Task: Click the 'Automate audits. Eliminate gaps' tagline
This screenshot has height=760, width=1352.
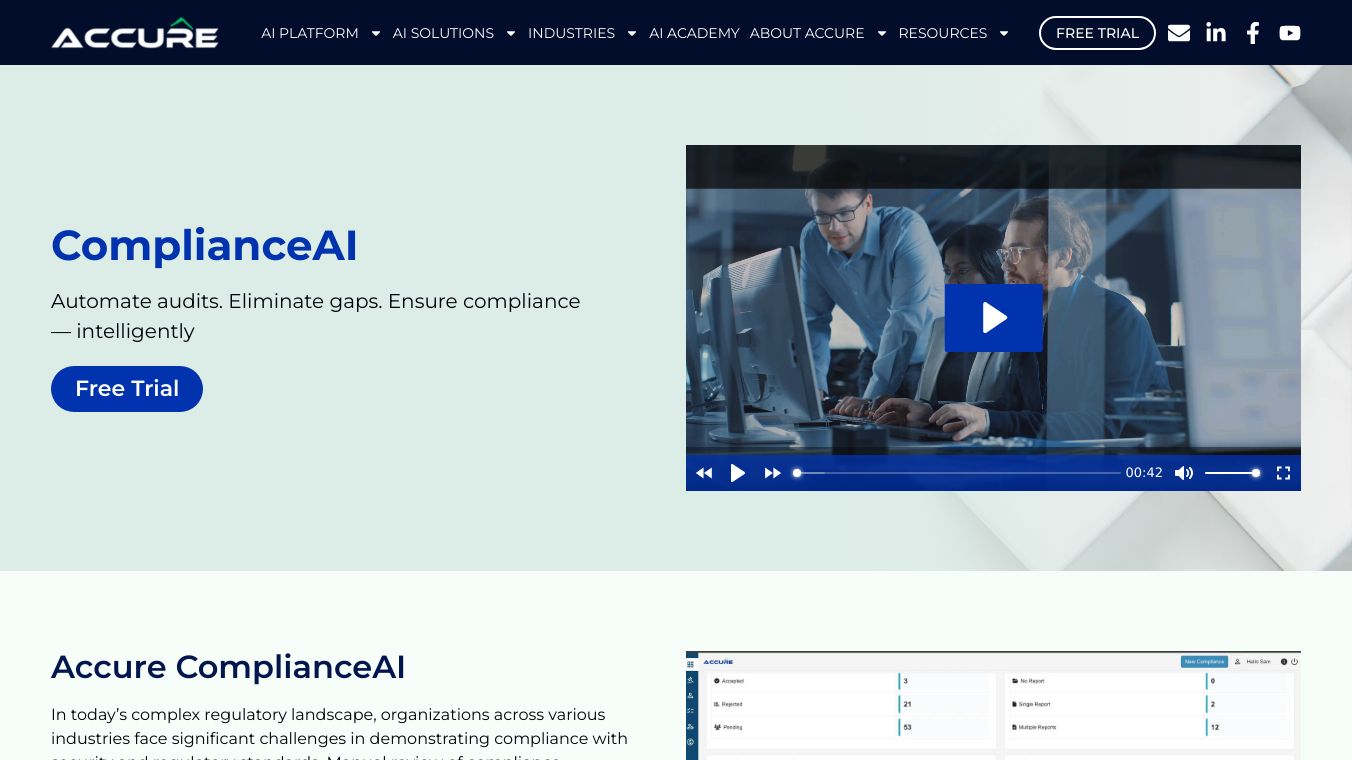Action: tap(316, 316)
